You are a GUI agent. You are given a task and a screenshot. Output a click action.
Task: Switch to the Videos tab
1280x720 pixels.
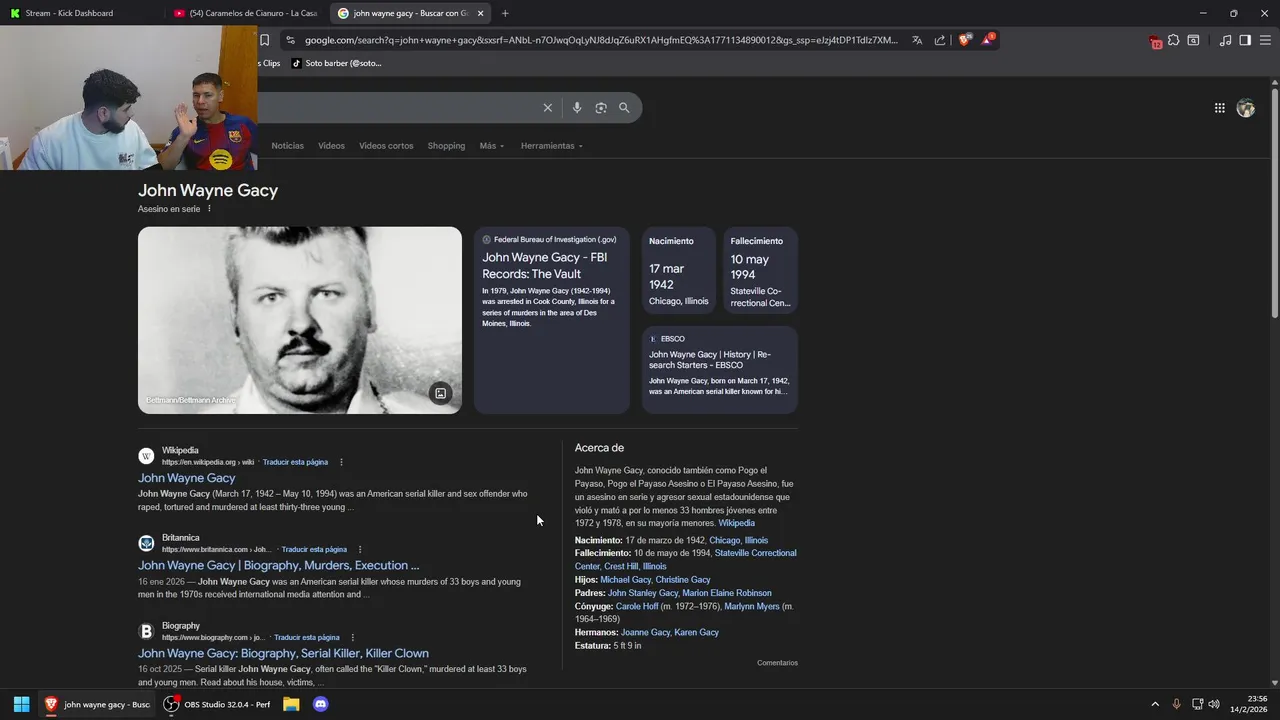coord(331,146)
